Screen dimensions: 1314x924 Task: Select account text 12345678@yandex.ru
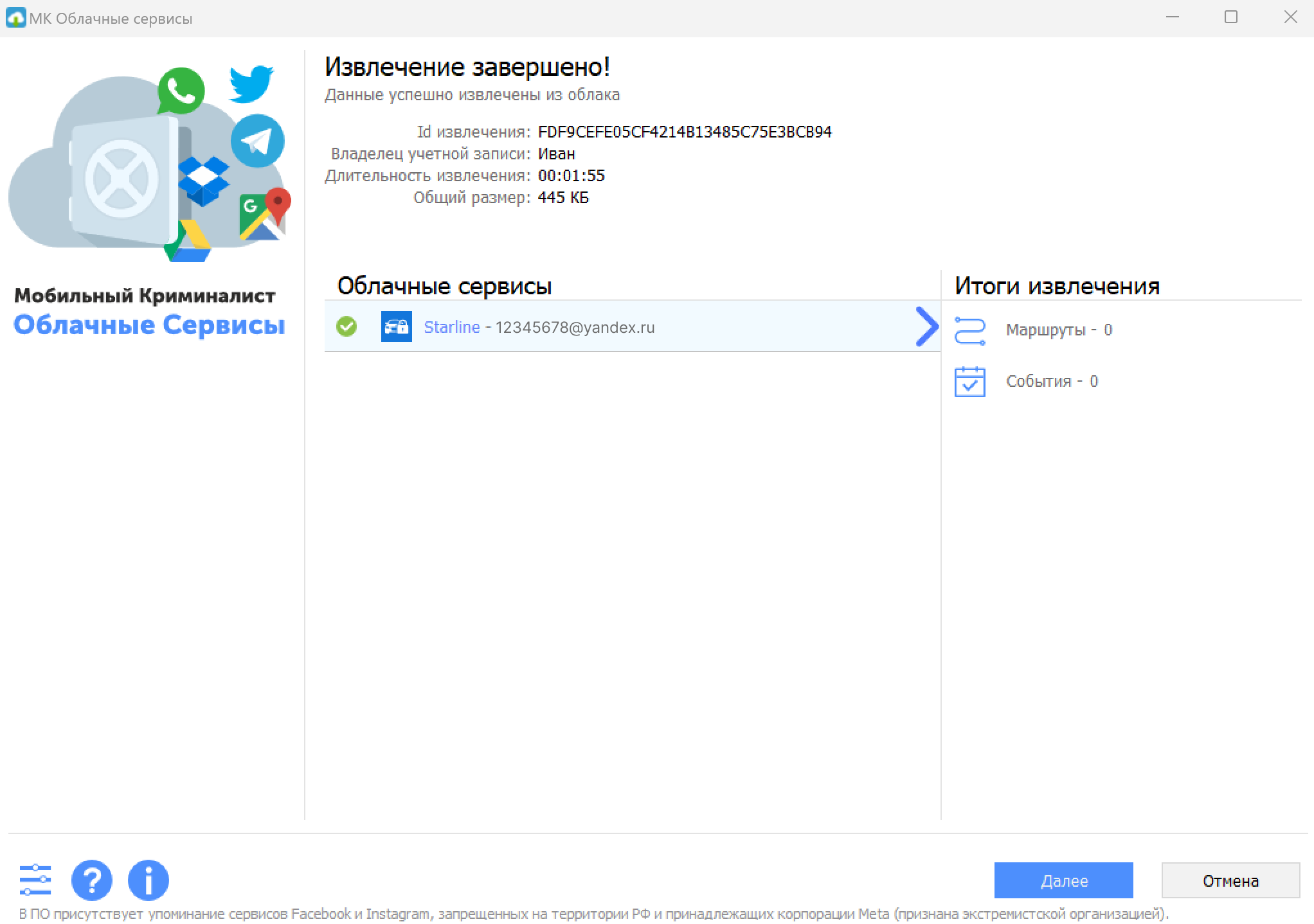575,327
